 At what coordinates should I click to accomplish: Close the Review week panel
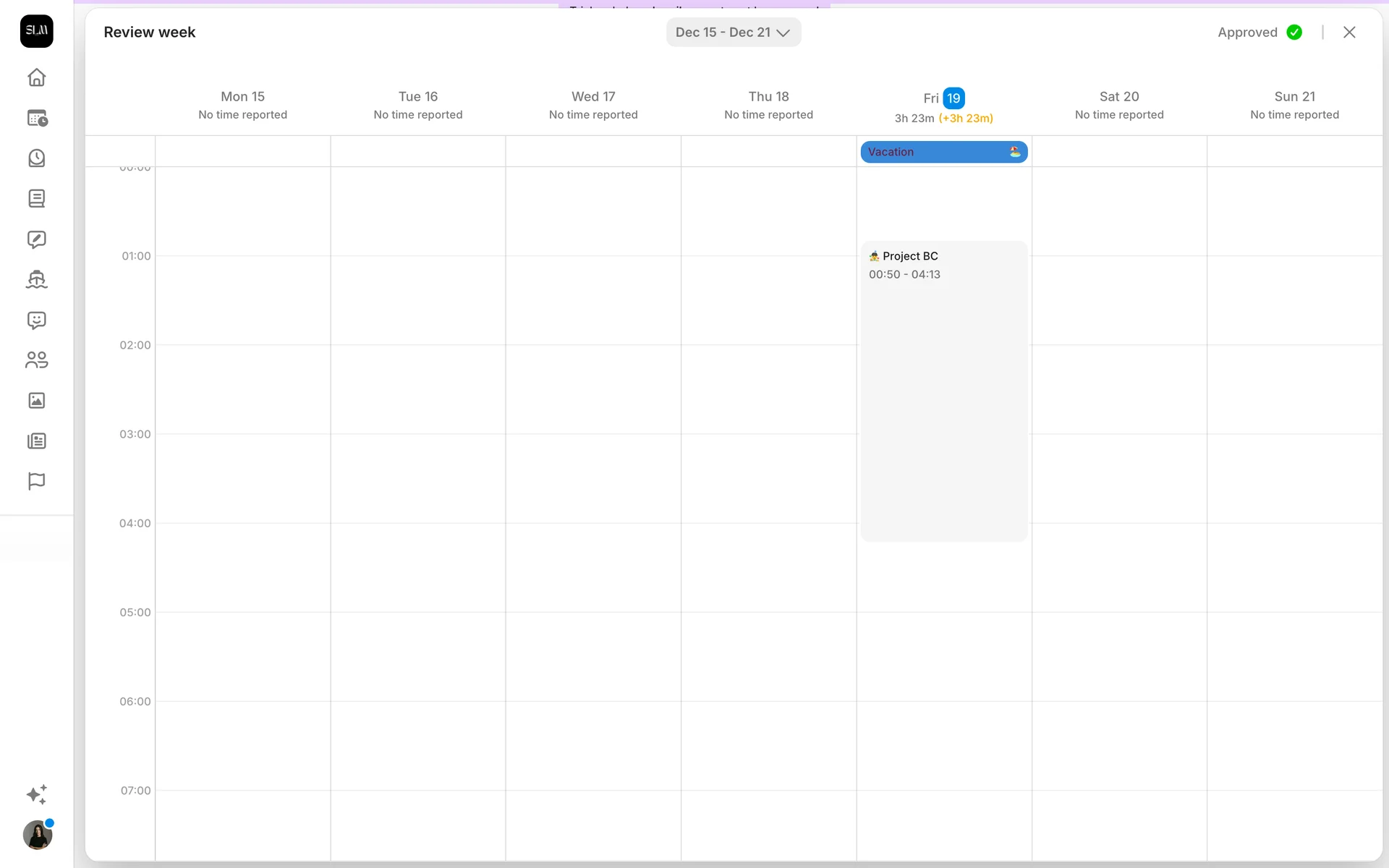pyautogui.click(x=1349, y=33)
